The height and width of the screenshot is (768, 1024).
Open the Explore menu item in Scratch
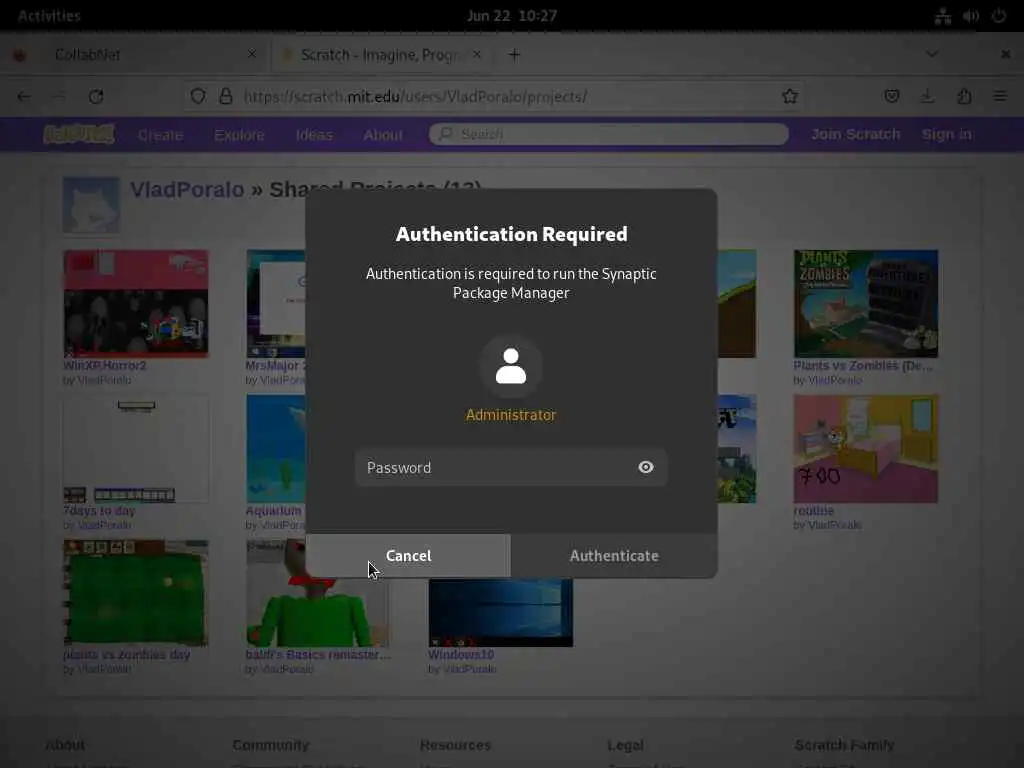(239, 135)
